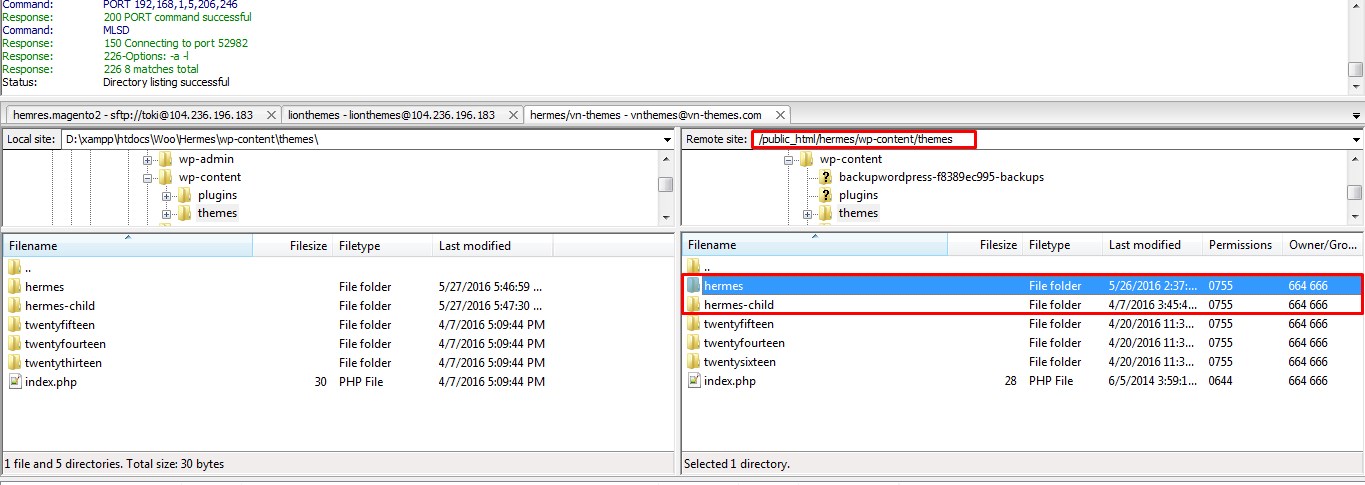Click question-mark icon of backupwordpress folder
Image resolution: width=1365 pixels, height=485 pixels.
pyautogui.click(x=826, y=177)
